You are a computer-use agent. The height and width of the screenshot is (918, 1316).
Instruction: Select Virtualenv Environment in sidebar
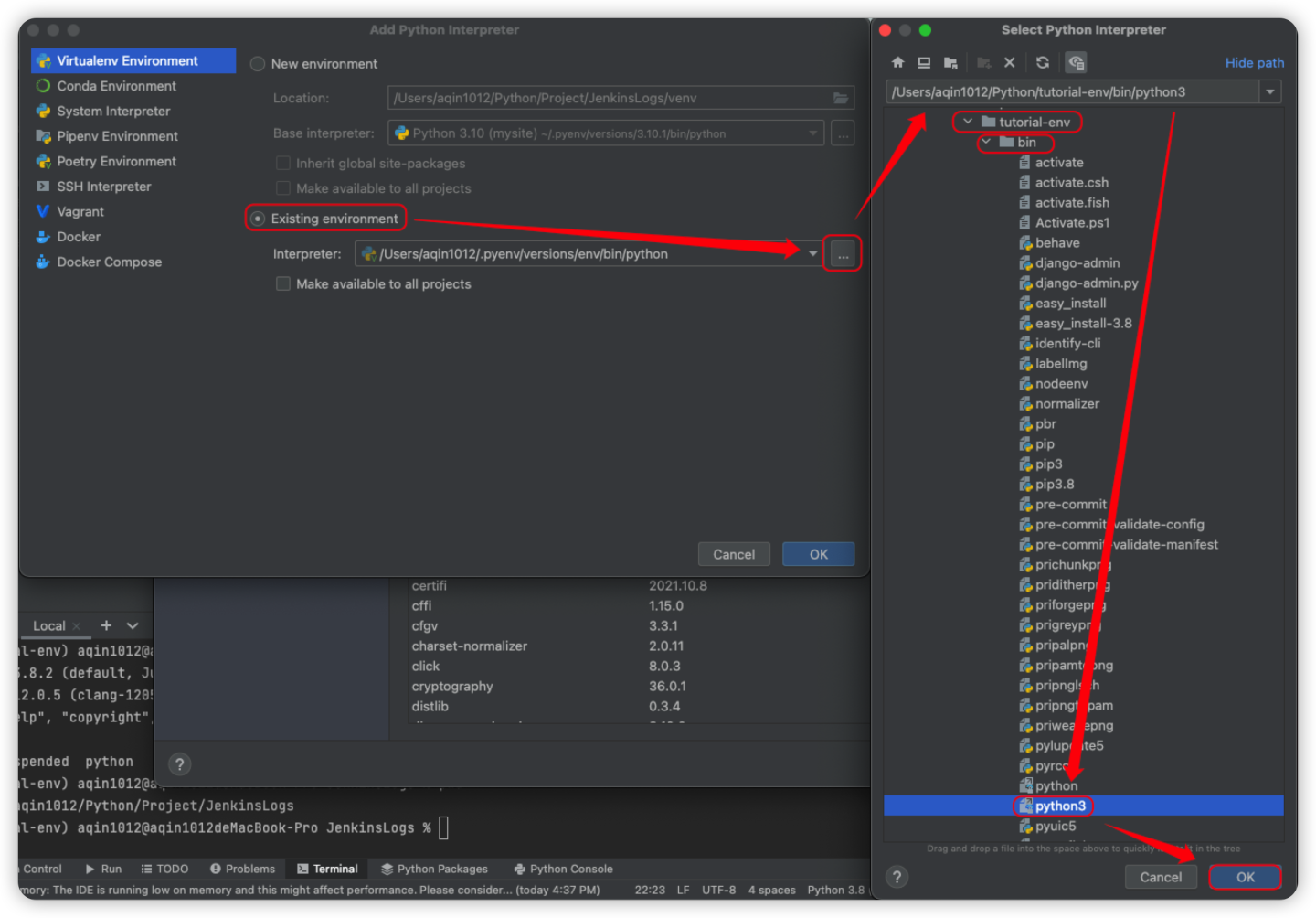pos(133,61)
